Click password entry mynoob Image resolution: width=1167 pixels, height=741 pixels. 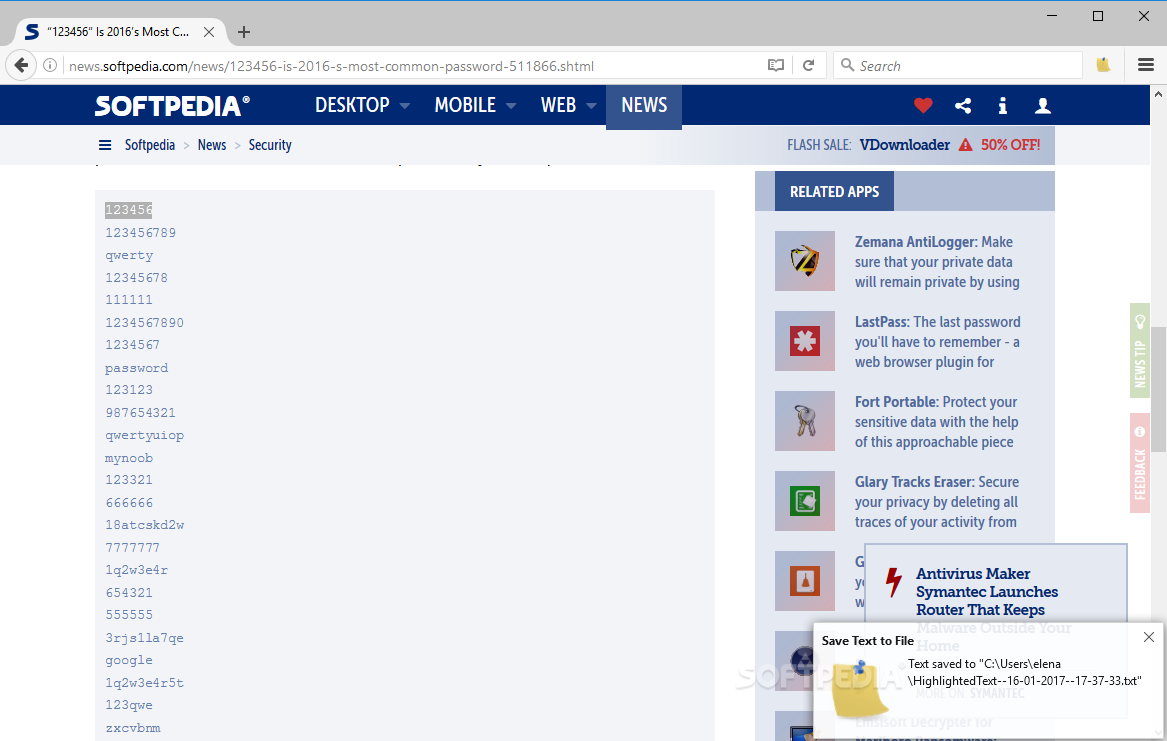[129, 458]
